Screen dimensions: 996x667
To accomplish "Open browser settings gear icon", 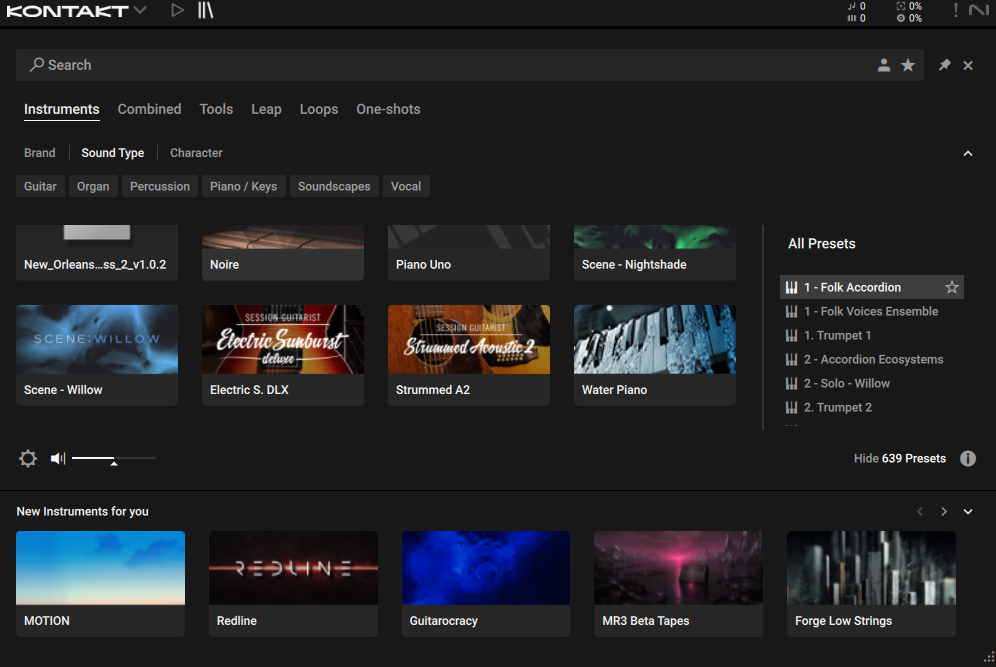I will pos(28,458).
